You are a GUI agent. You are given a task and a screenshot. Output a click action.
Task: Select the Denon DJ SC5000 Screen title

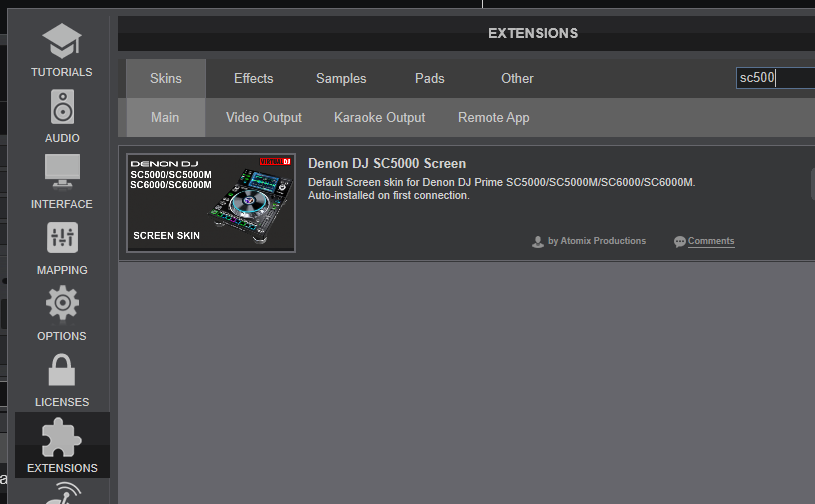click(x=387, y=164)
